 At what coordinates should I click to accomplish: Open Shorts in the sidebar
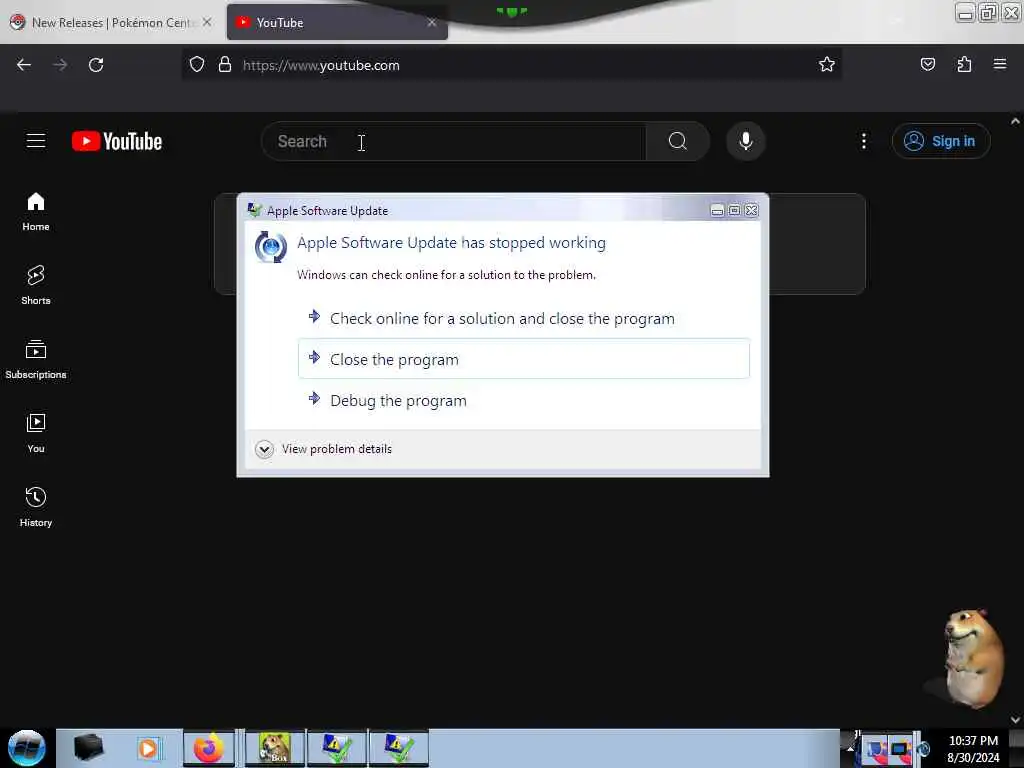point(36,285)
